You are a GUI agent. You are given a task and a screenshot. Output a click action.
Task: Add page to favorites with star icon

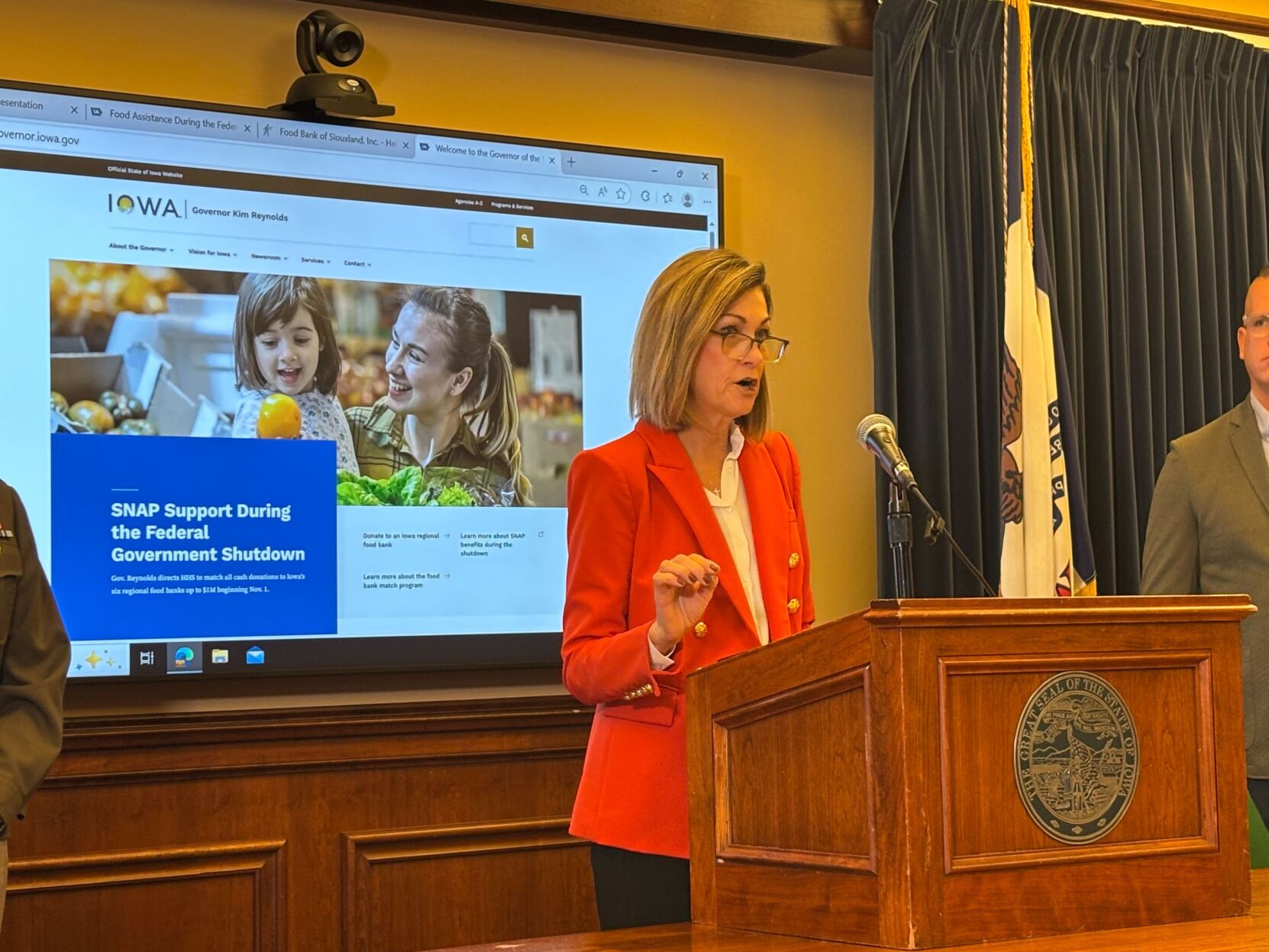(621, 194)
